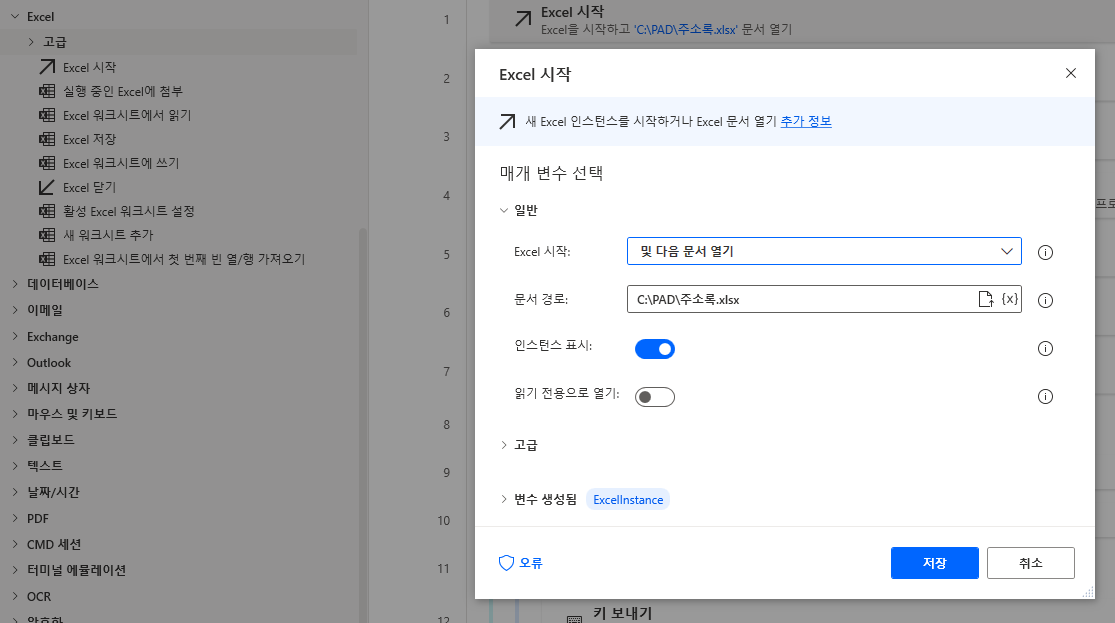Expand the 메시지 상자 action group

pyautogui.click(x=15, y=388)
